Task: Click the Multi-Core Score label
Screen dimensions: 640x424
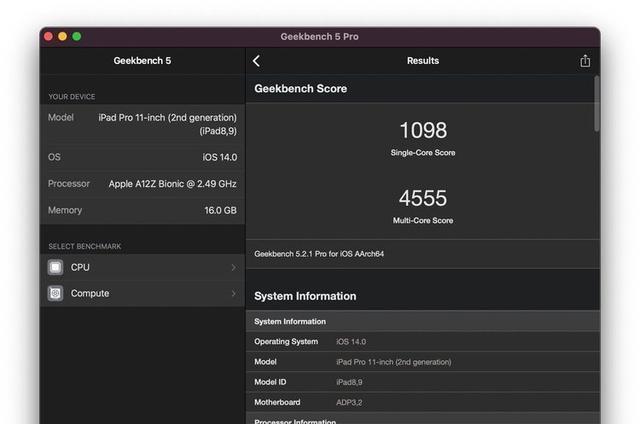Action: point(423,220)
